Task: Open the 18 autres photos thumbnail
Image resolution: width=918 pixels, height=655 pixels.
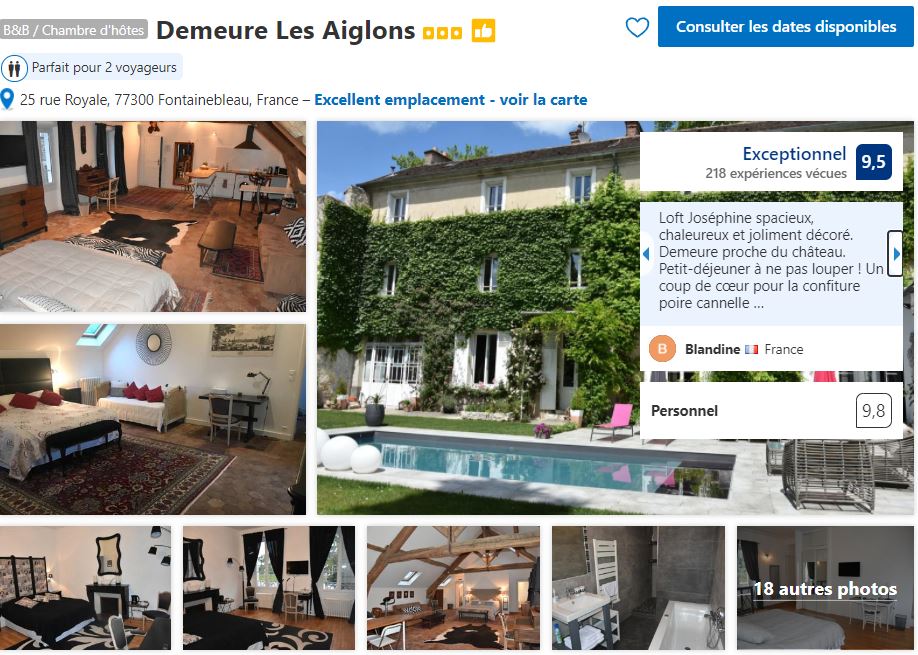Action: coord(824,588)
